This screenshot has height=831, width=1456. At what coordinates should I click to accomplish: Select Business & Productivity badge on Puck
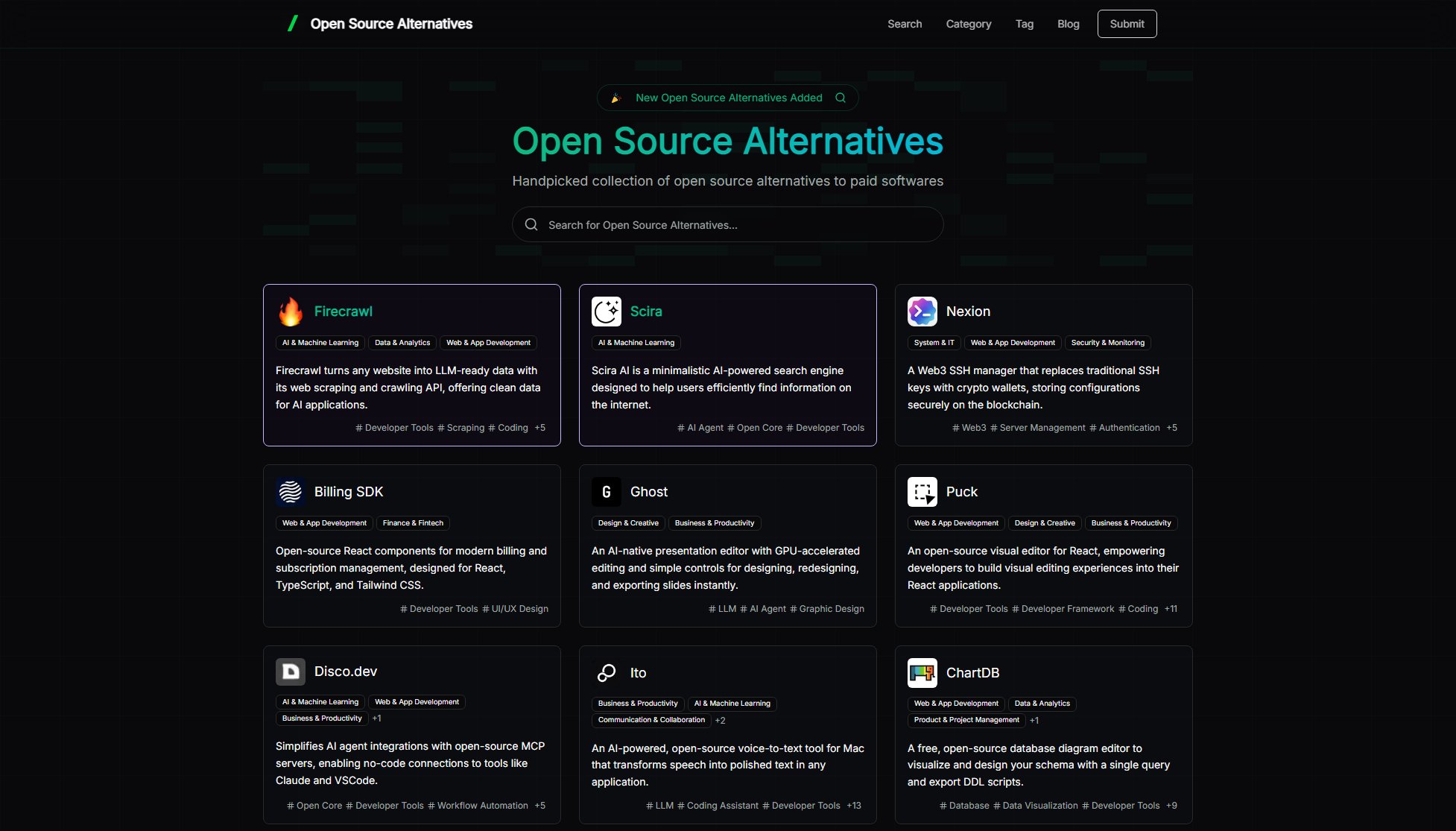point(1131,523)
